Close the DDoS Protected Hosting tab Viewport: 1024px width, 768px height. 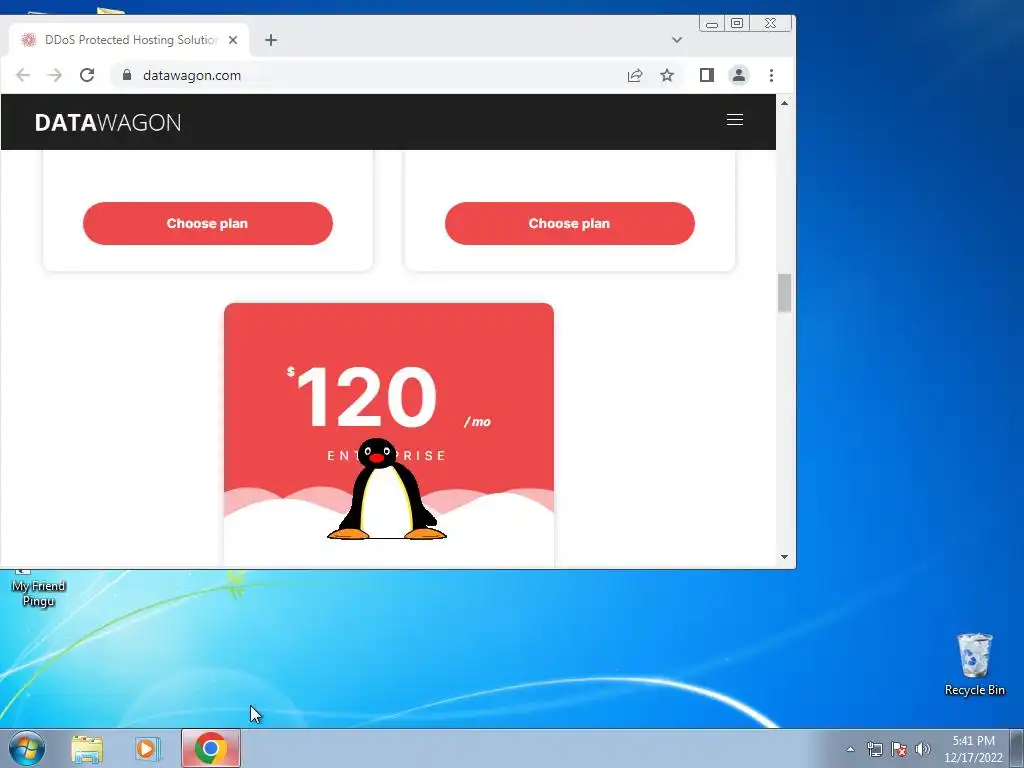[x=233, y=40]
